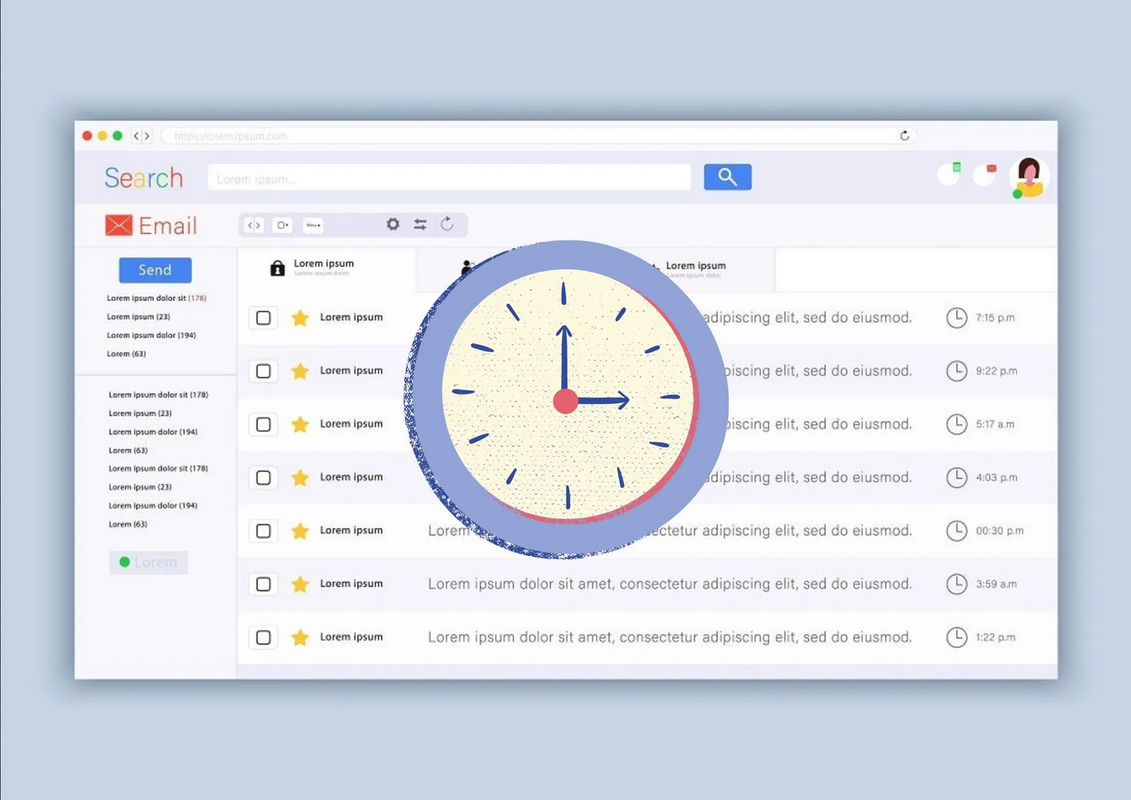Toggle the star on the 7:15 p.m email

click(x=300, y=317)
